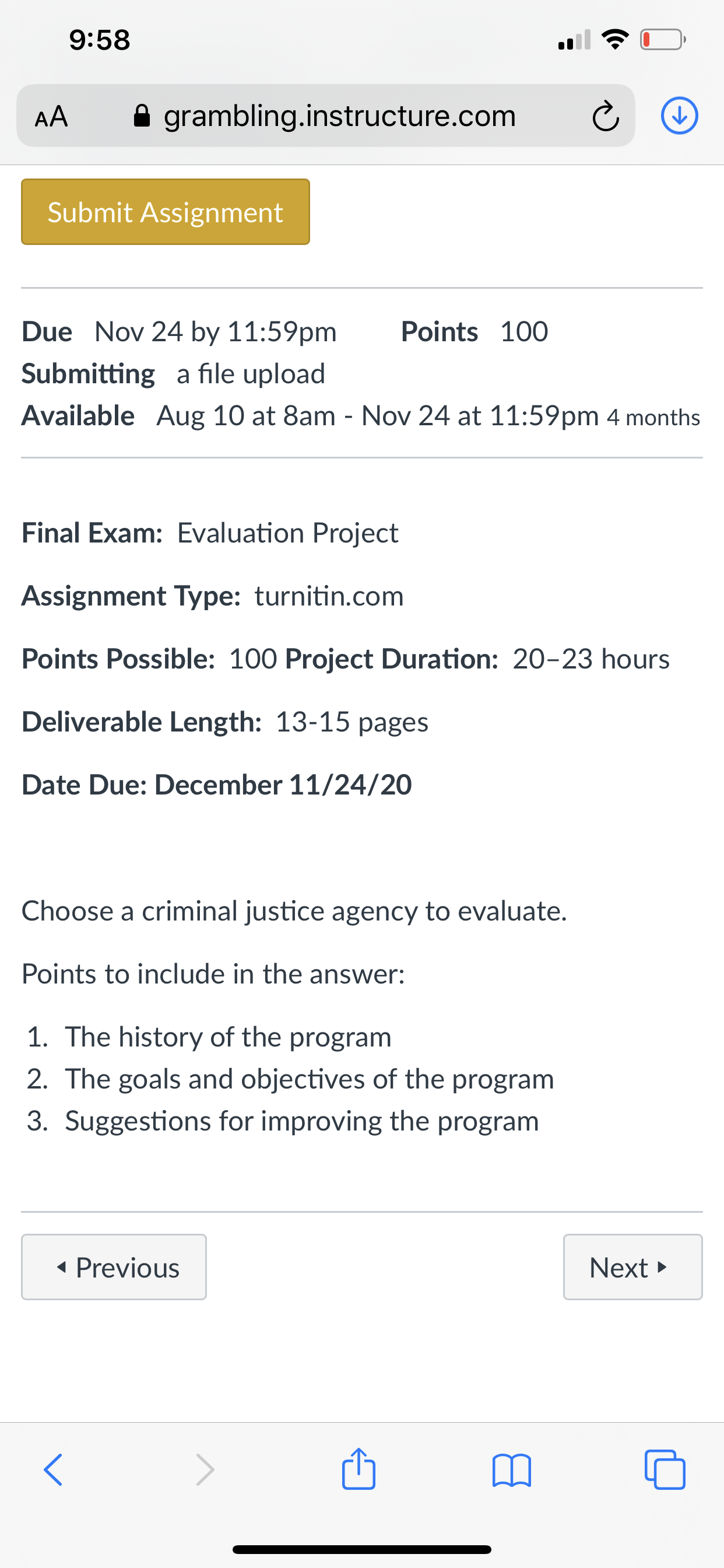724x1568 pixels.
Task: Tap the Safari downloads arrow icon
Action: [x=679, y=116]
